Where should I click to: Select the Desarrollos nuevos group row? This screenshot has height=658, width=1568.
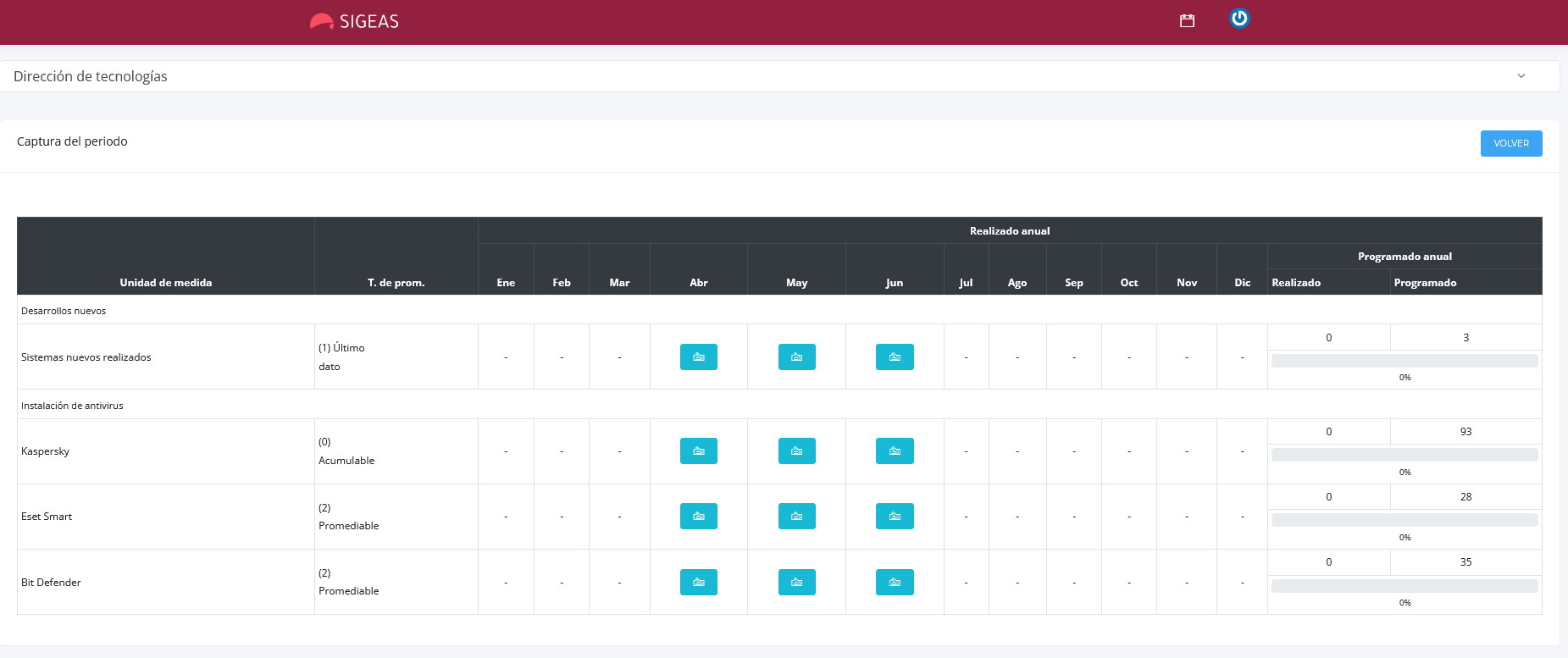[x=779, y=310]
